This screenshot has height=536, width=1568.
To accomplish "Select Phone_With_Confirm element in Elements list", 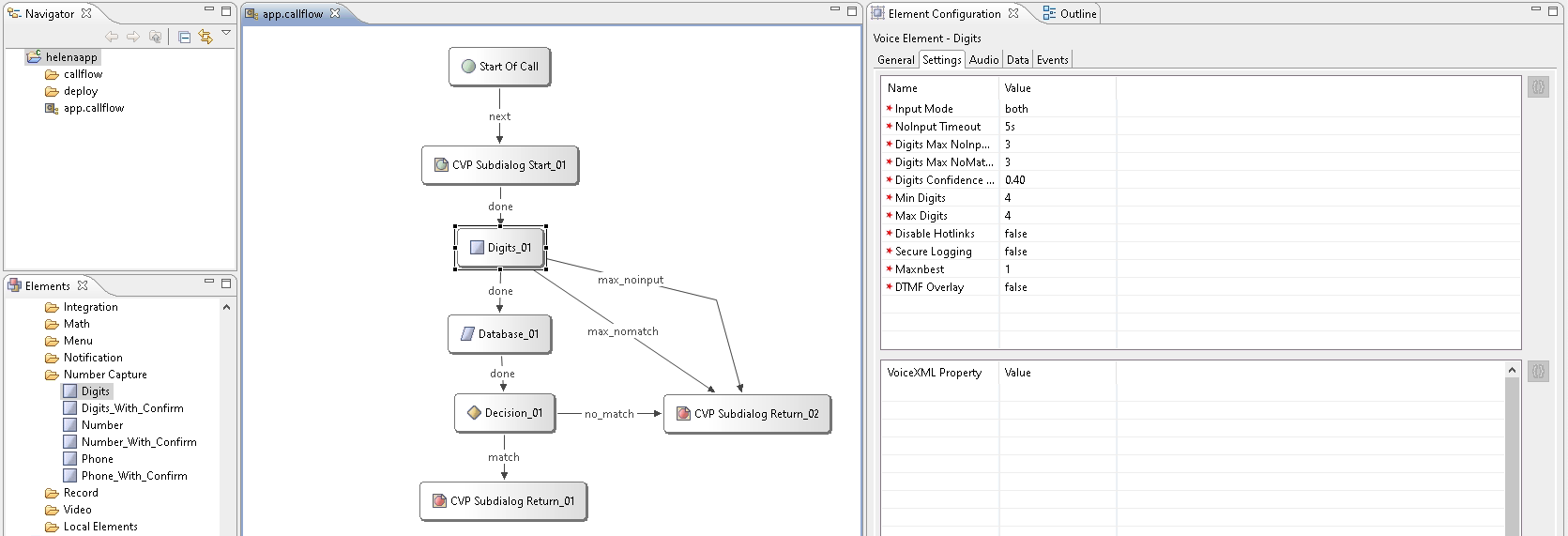I will pyautogui.click(x=134, y=476).
